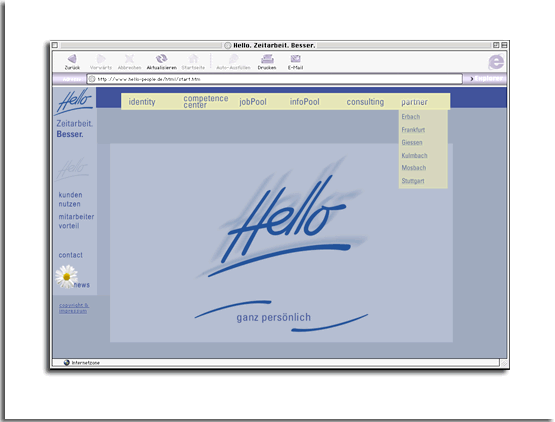
Task: Click the page icon beside the URL
Action: pos(92,79)
